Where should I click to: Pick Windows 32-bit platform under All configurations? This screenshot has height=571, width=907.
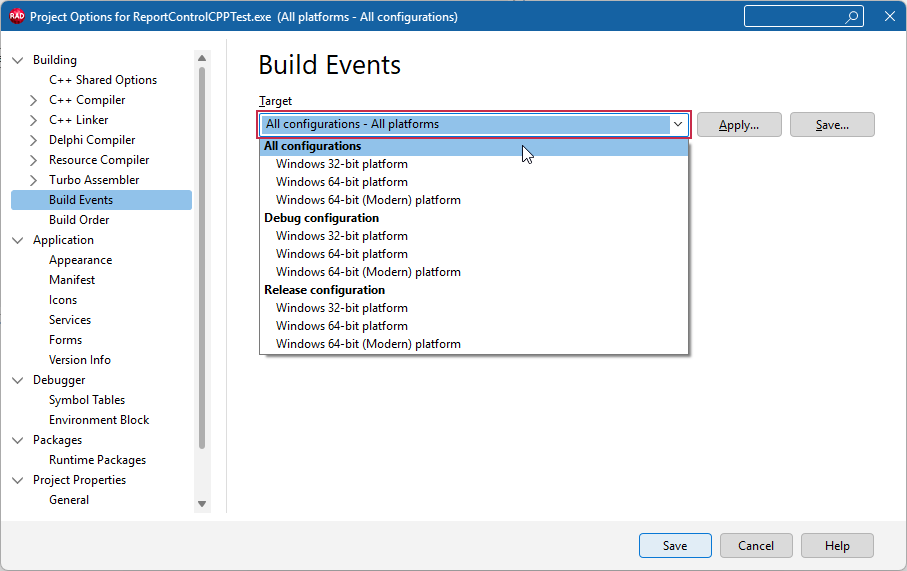pos(474,164)
